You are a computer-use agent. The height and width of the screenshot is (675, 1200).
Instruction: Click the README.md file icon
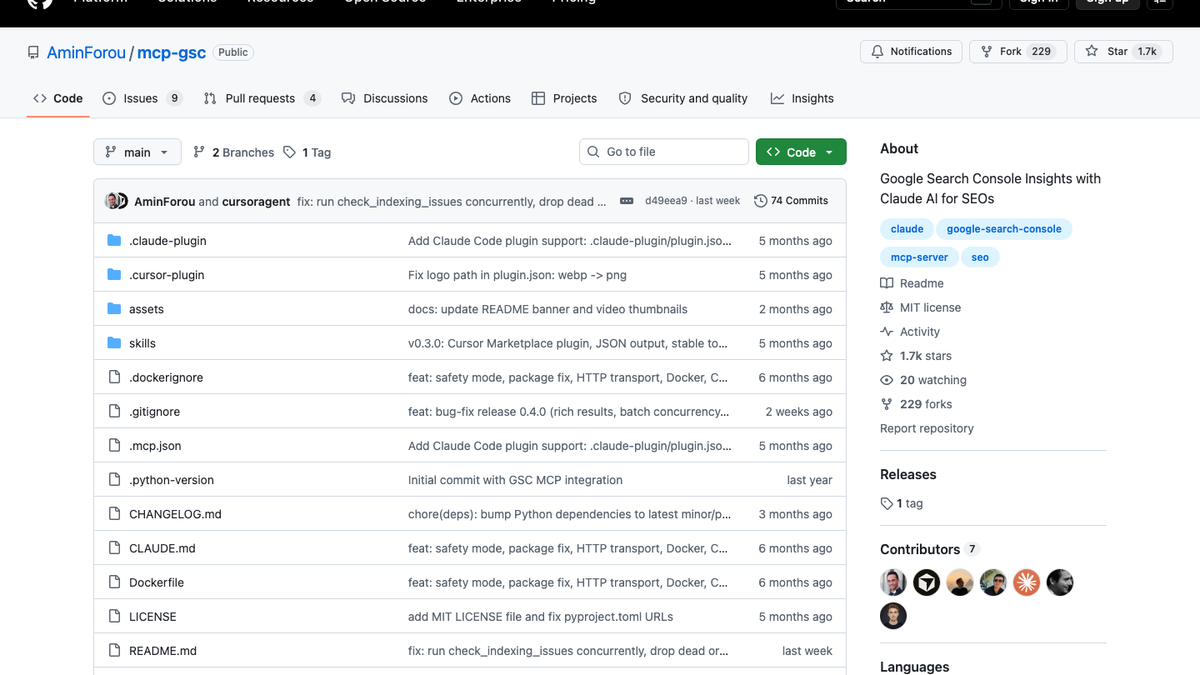click(x=114, y=650)
